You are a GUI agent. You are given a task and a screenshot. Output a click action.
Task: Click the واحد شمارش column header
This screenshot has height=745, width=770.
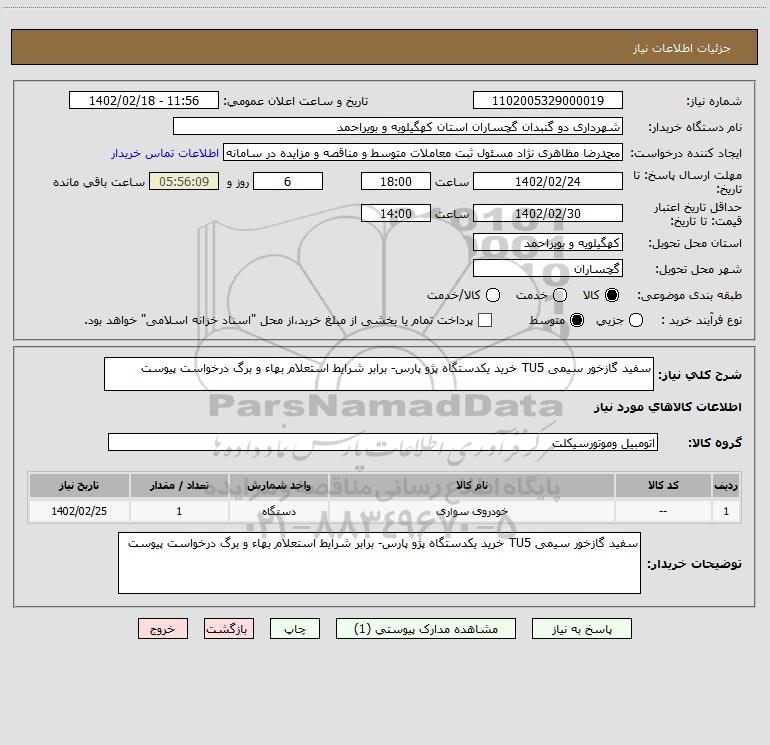point(278,485)
